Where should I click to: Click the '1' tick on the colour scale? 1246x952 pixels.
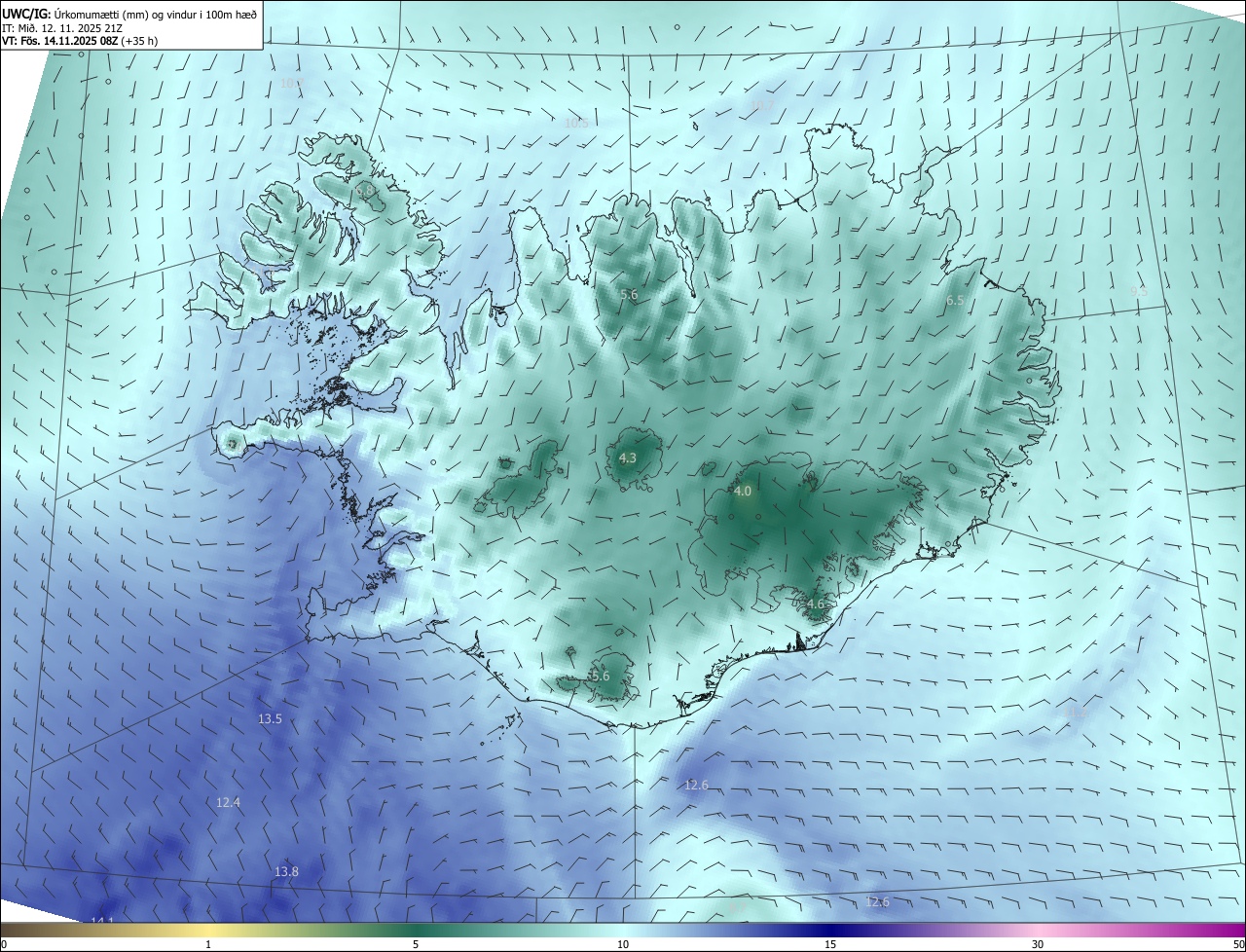point(208,944)
